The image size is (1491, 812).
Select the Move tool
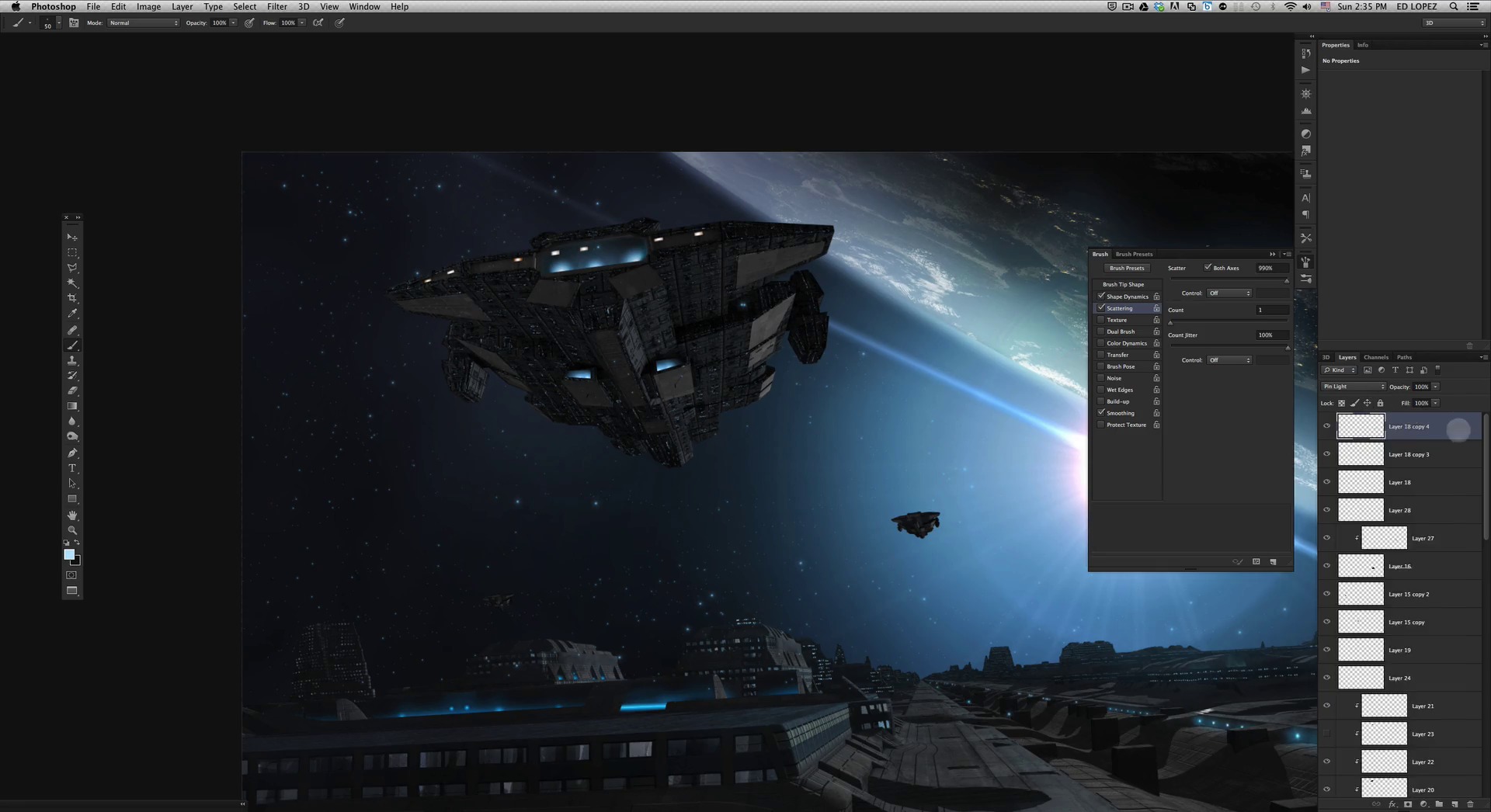(72, 237)
